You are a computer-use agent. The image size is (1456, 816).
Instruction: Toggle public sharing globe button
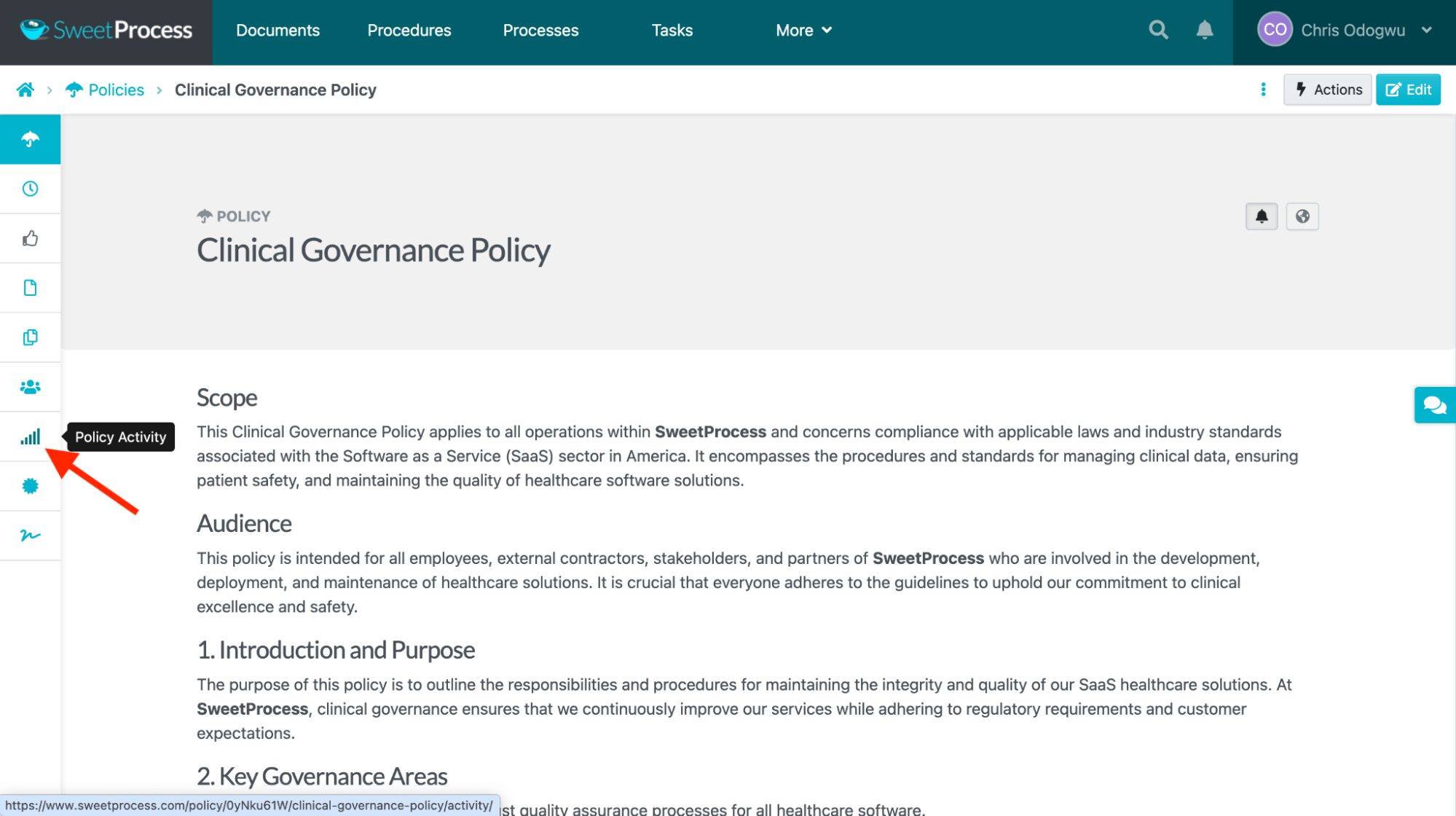pyautogui.click(x=1302, y=216)
